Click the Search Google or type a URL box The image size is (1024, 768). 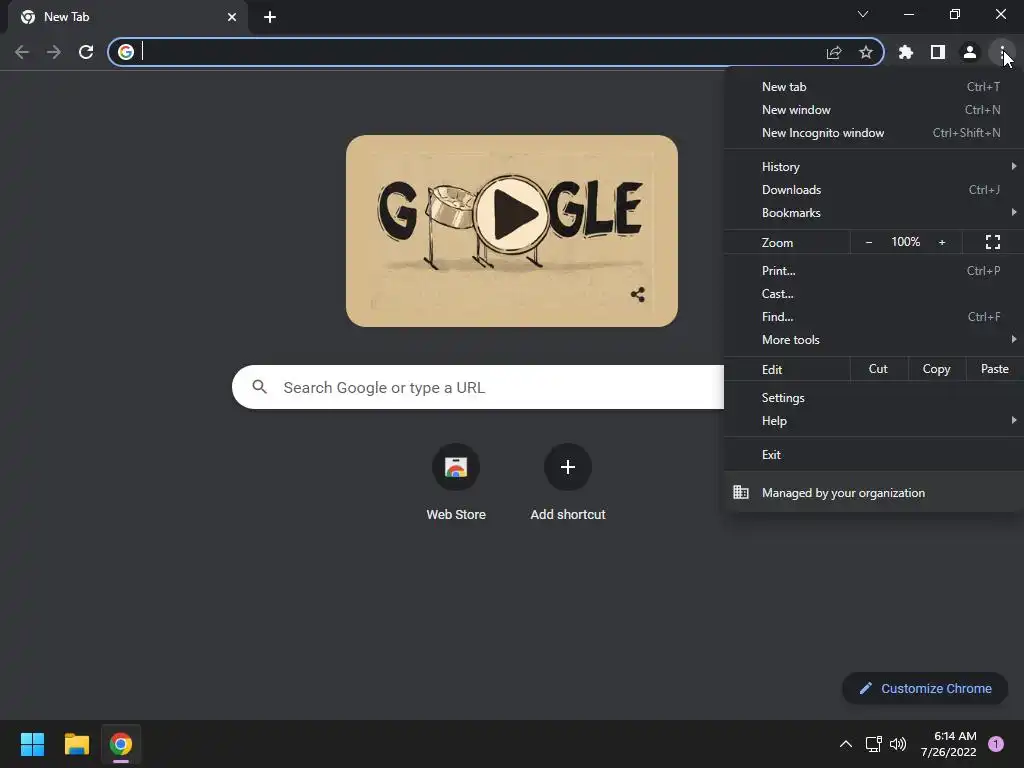478,387
